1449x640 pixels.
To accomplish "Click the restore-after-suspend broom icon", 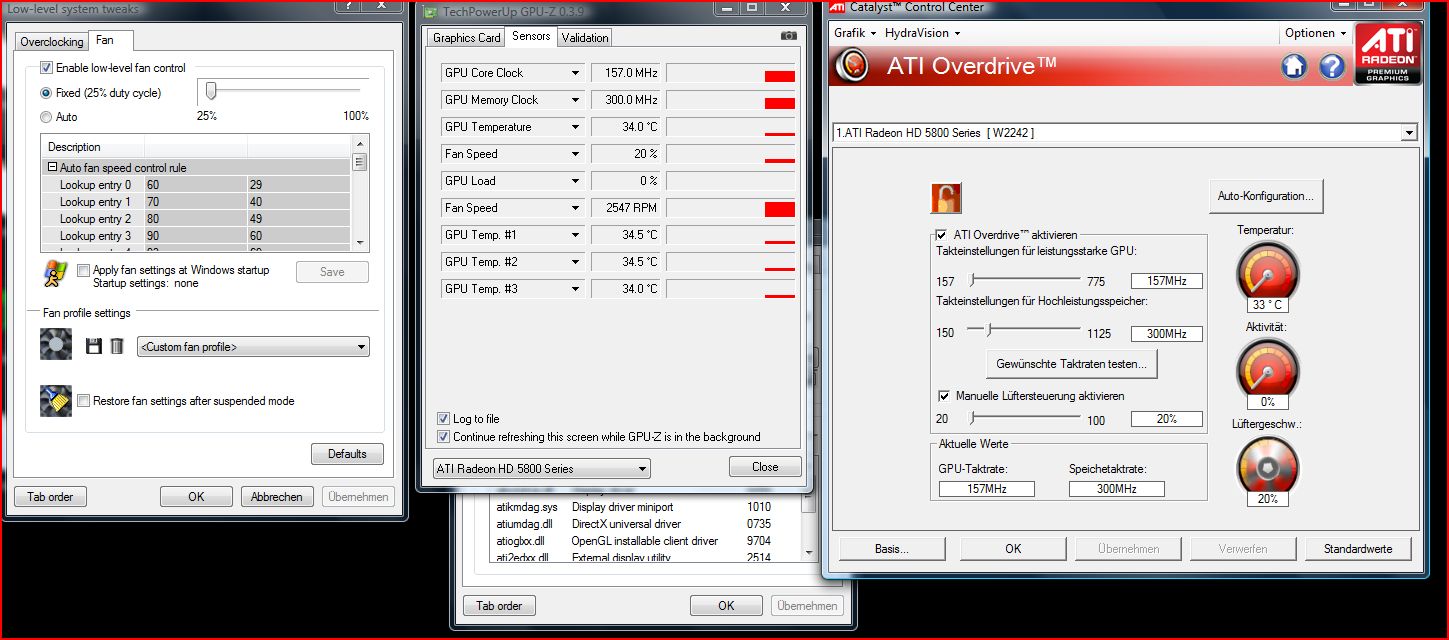I will pyautogui.click(x=56, y=400).
